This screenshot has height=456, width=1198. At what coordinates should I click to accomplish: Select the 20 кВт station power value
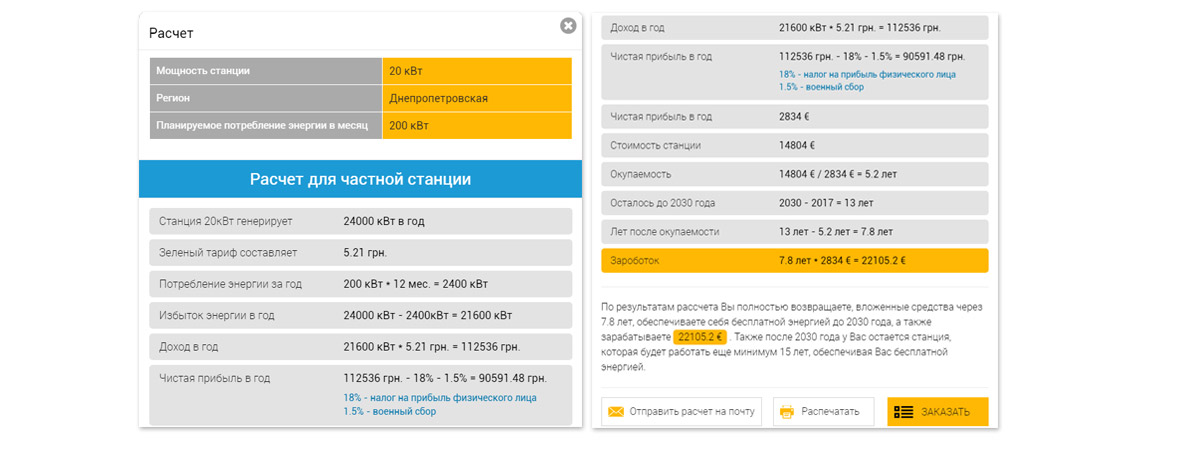tap(477, 71)
